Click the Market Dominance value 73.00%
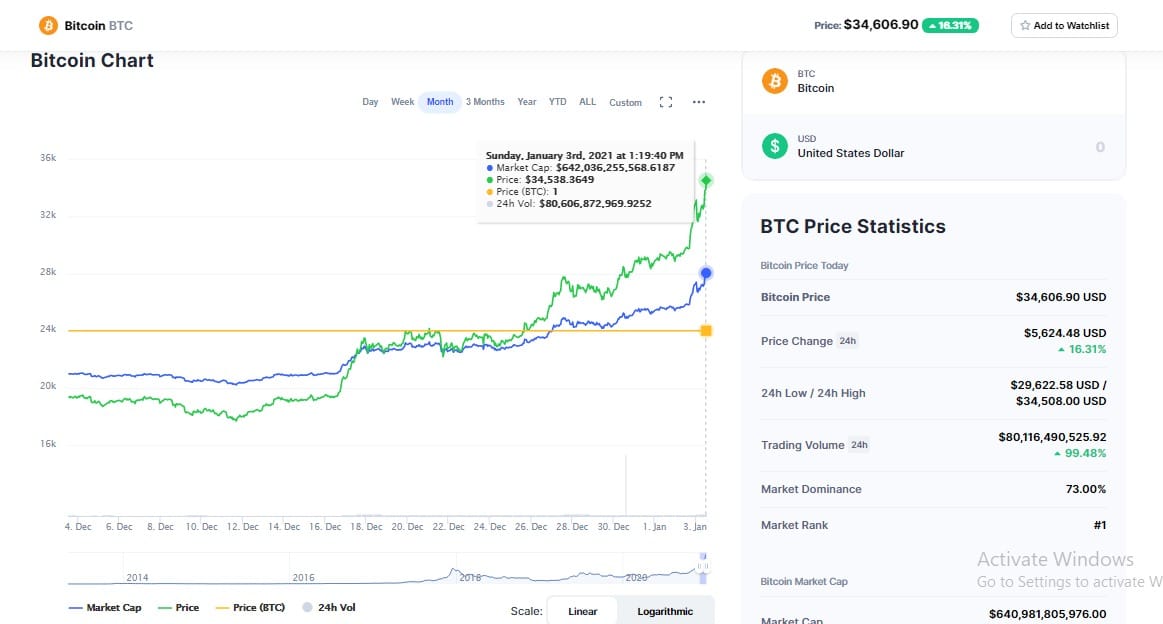Viewport: 1163px width, 624px height. [x=1085, y=489]
